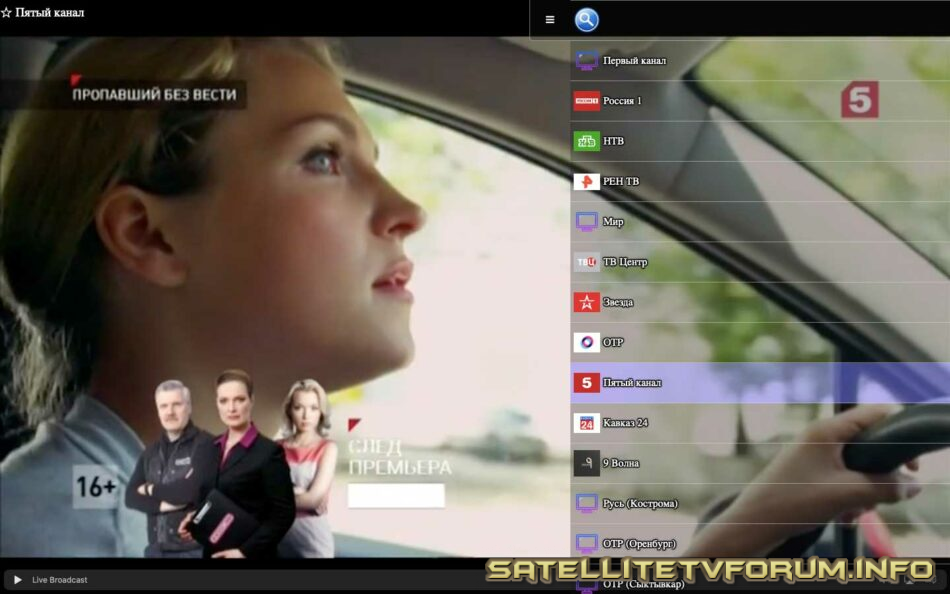Click the play button in the player bar
The image size is (950, 594).
click(x=18, y=580)
